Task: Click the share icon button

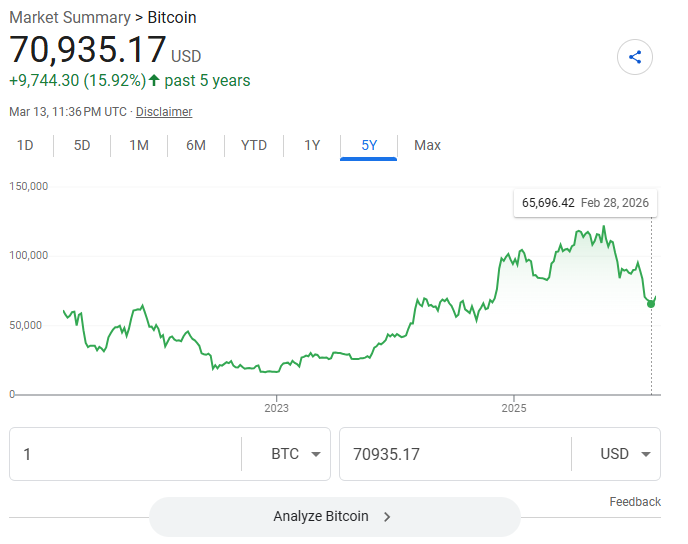Action: tap(635, 57)
